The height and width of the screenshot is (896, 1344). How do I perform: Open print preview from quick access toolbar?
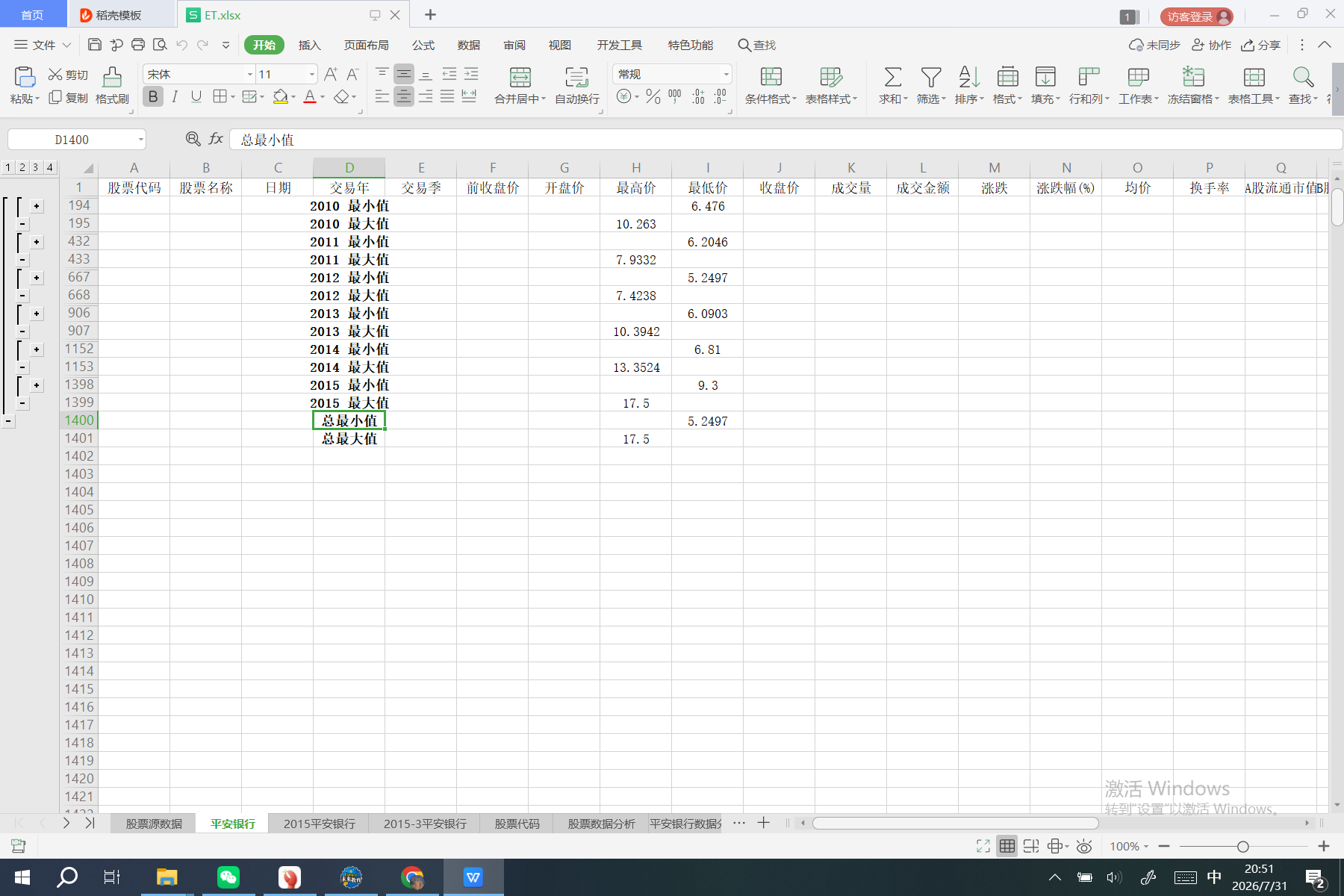tap(160, 45)
